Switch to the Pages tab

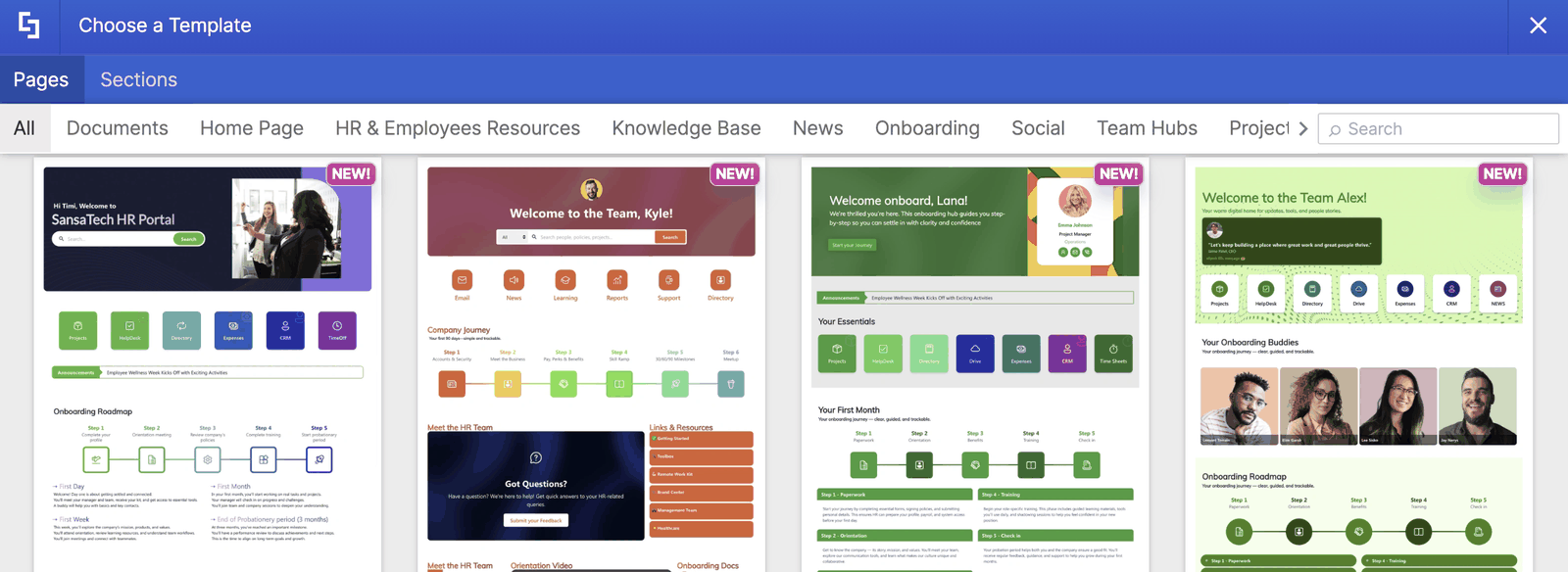point(41,79)
